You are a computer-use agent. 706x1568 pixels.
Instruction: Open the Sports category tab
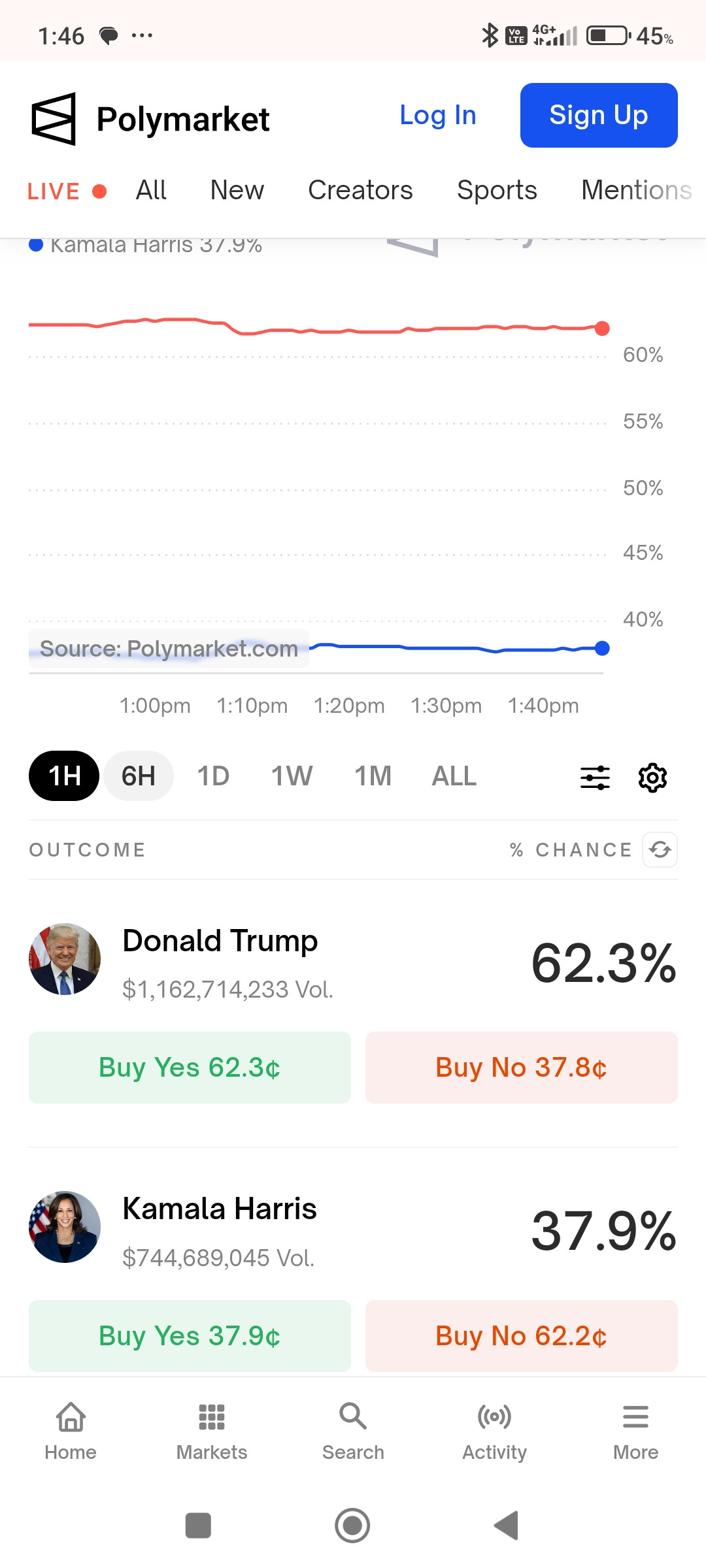[497, 190]
